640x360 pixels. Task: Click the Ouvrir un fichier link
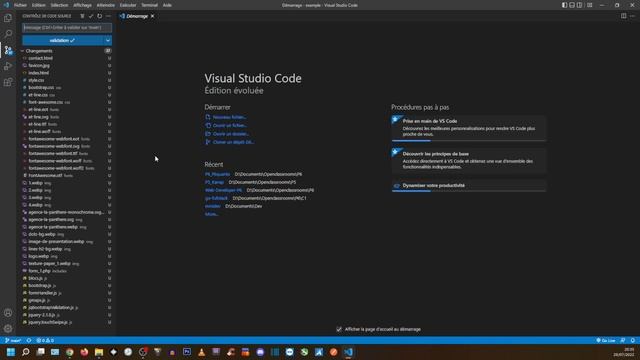point(230,125)
